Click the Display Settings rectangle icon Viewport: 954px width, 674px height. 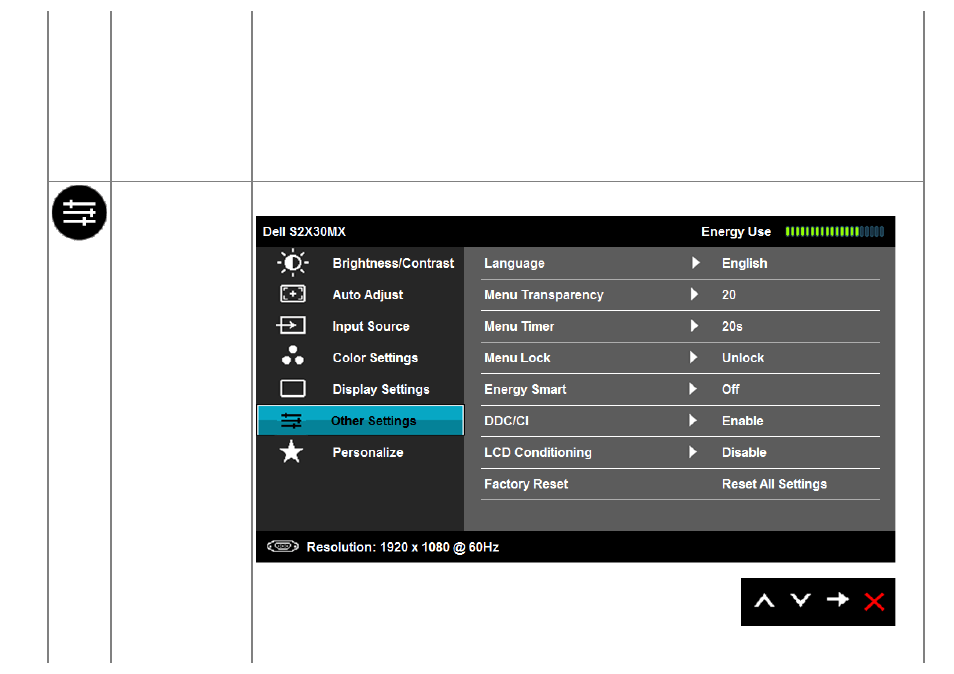tap(293, 388)
